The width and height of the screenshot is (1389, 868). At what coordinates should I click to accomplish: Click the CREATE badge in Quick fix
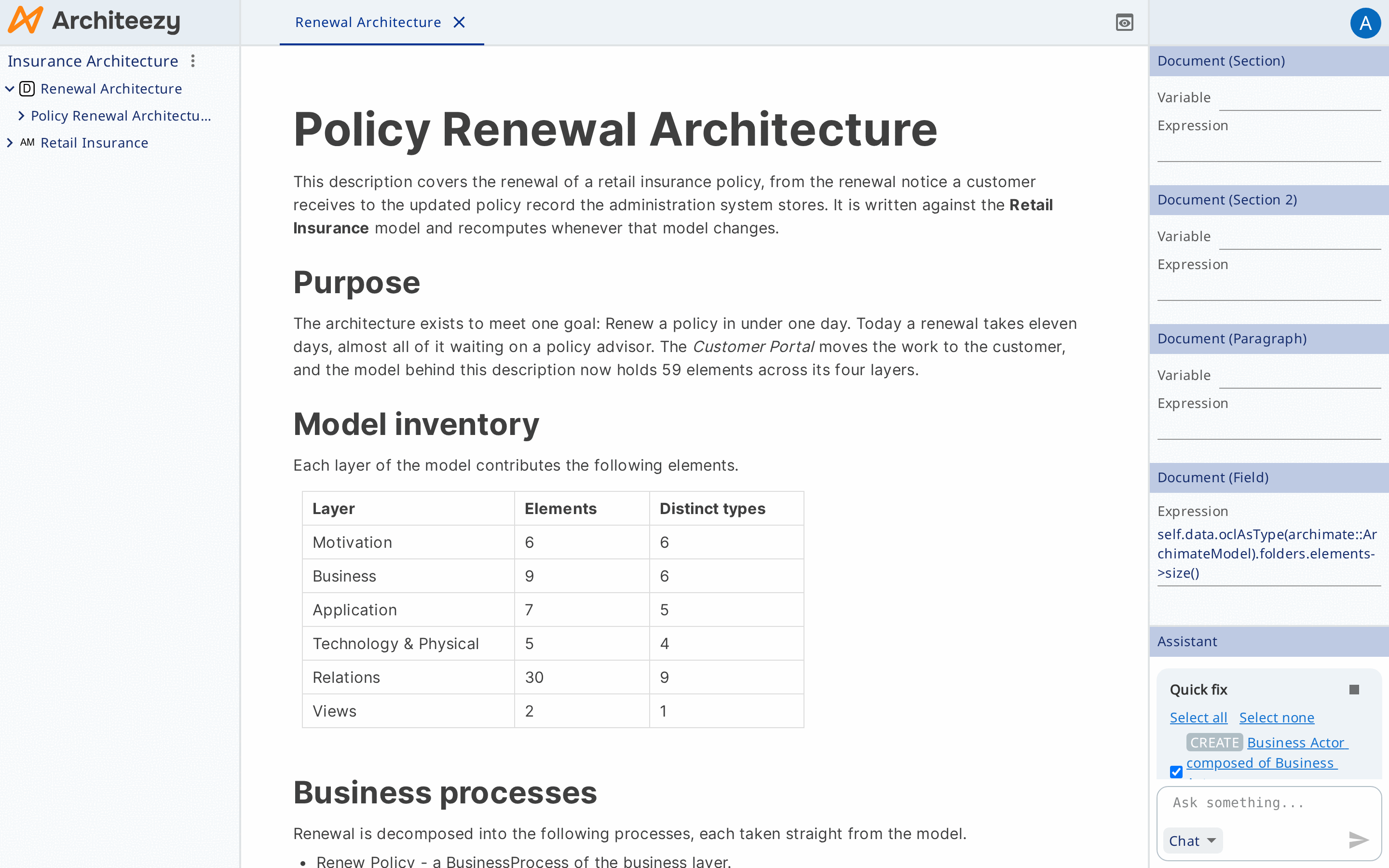1214,743
